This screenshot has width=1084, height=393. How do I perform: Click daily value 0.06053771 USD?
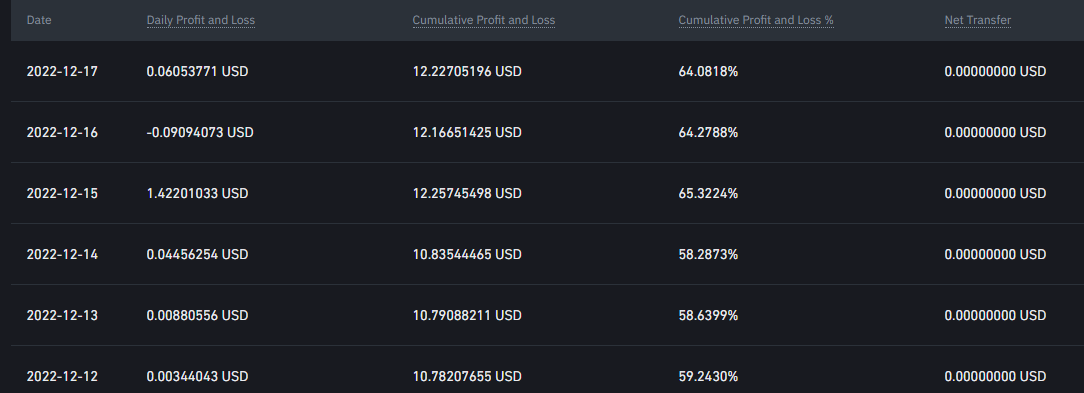[197, 71]
